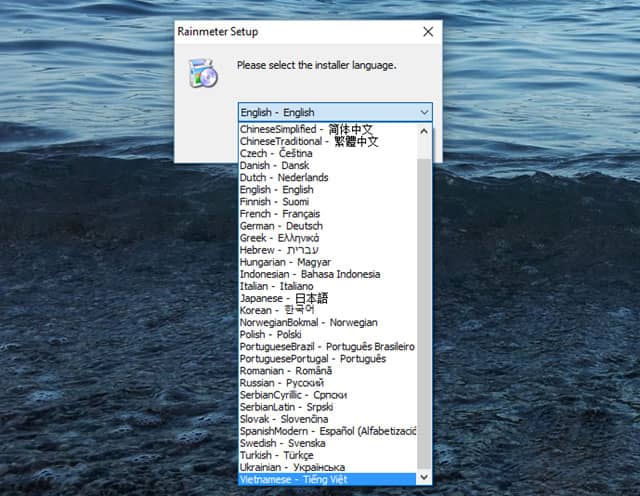Select French - Français option
Image resolution: width=640 pixels, height=496 pixels.
280,214
